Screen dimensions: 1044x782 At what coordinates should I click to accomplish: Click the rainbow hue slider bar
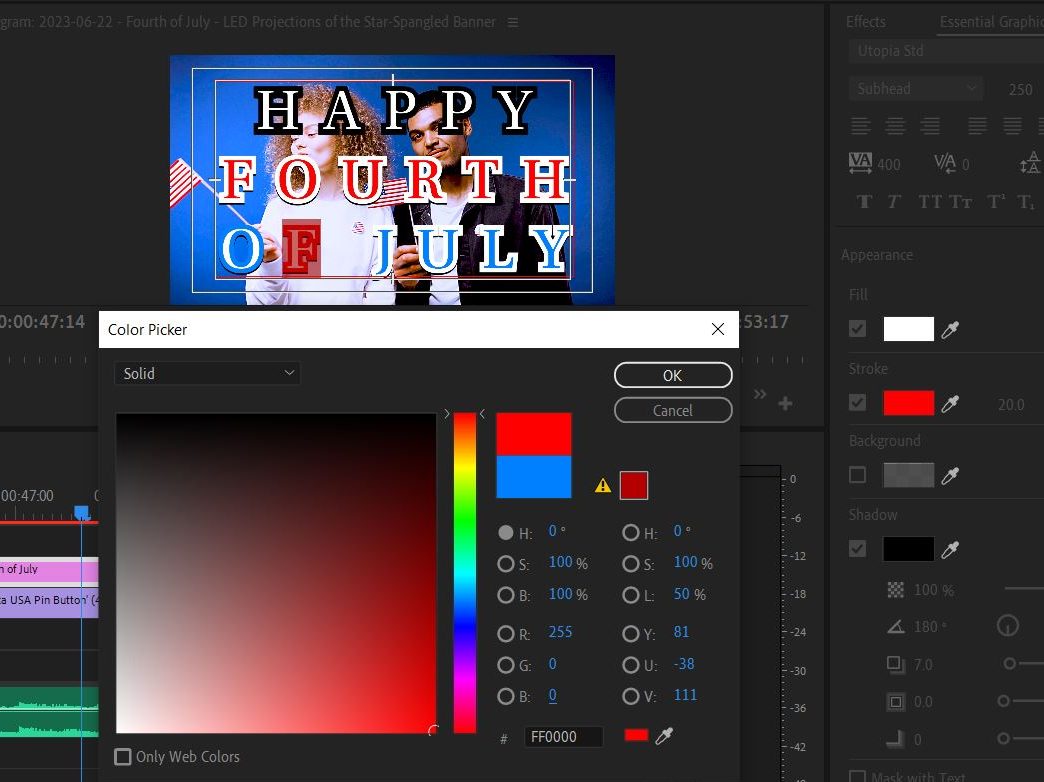click(x=465, y=573)
